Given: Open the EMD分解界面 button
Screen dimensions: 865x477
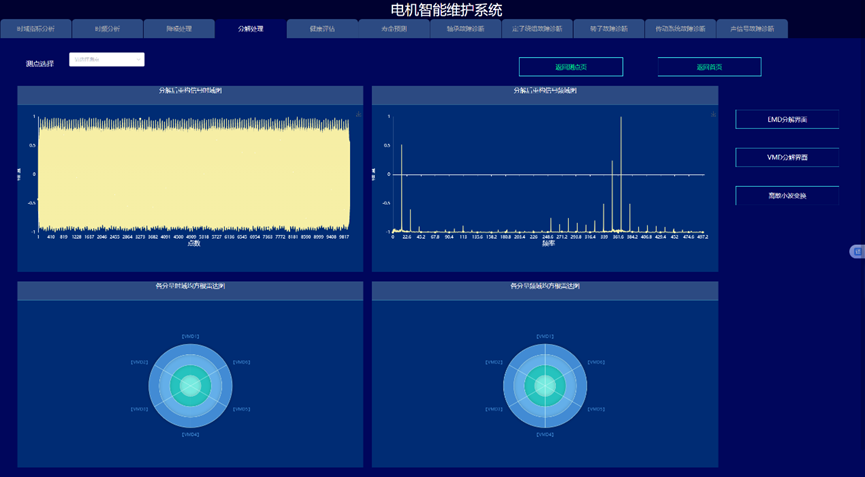Looking at the screenshot, I should (x=787, y=120).
